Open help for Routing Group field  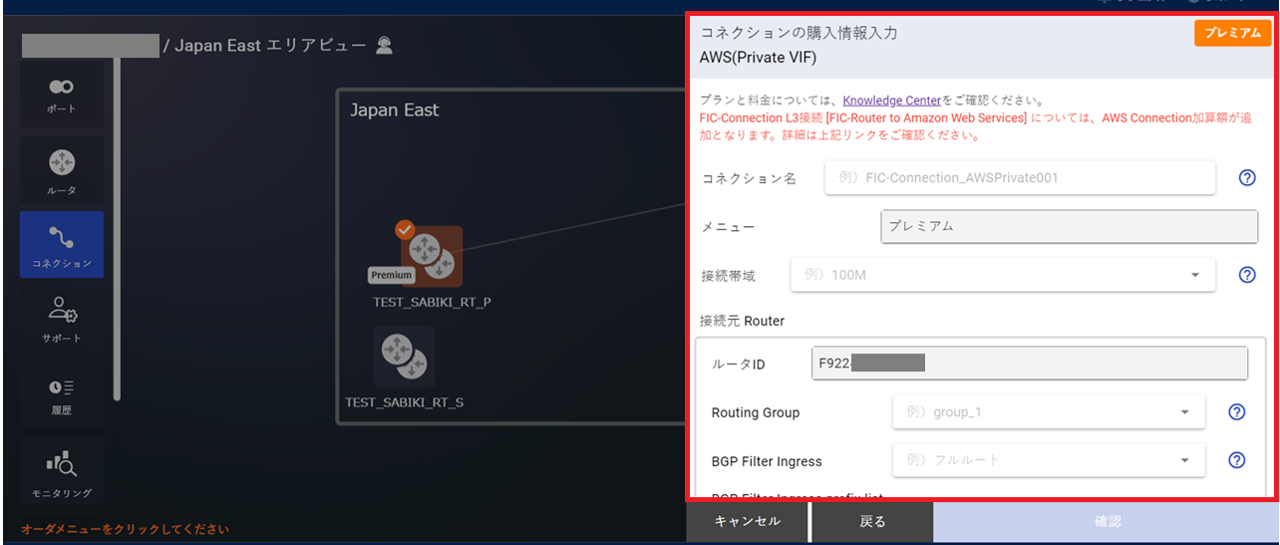click(x=1236, y=412)
